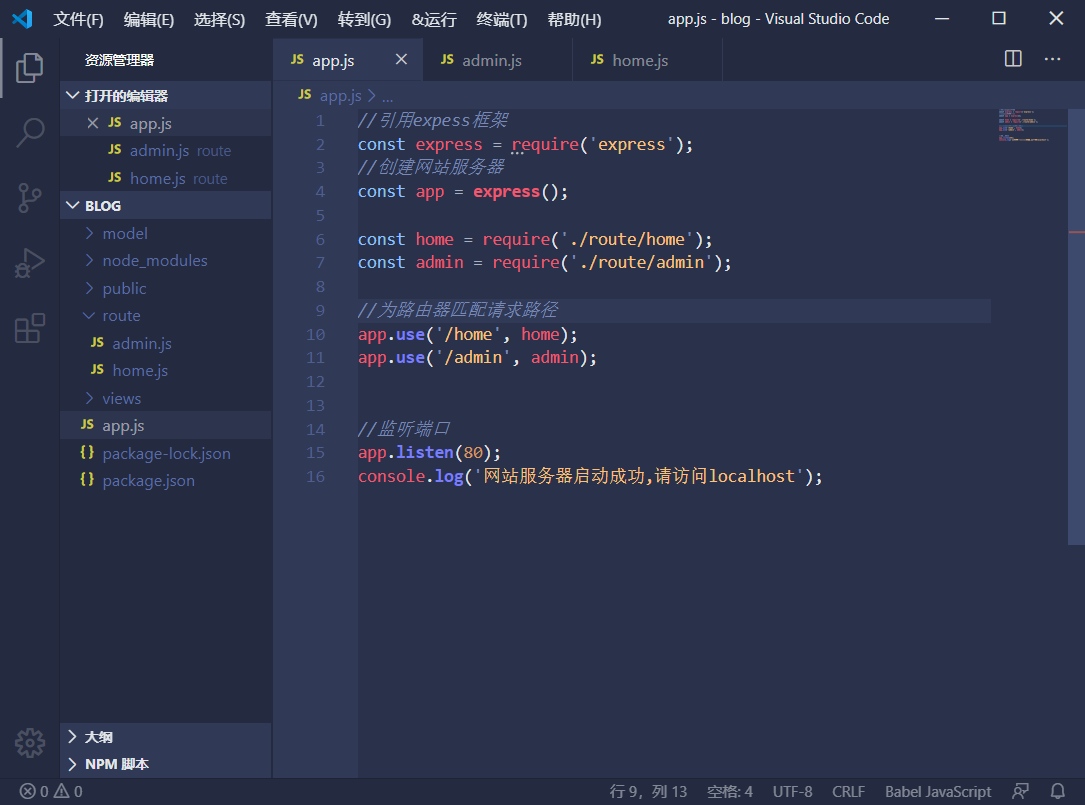Click the feedback icon in status bar
The height and width of the screenshot is (805, 1085).
point(1020,791)
